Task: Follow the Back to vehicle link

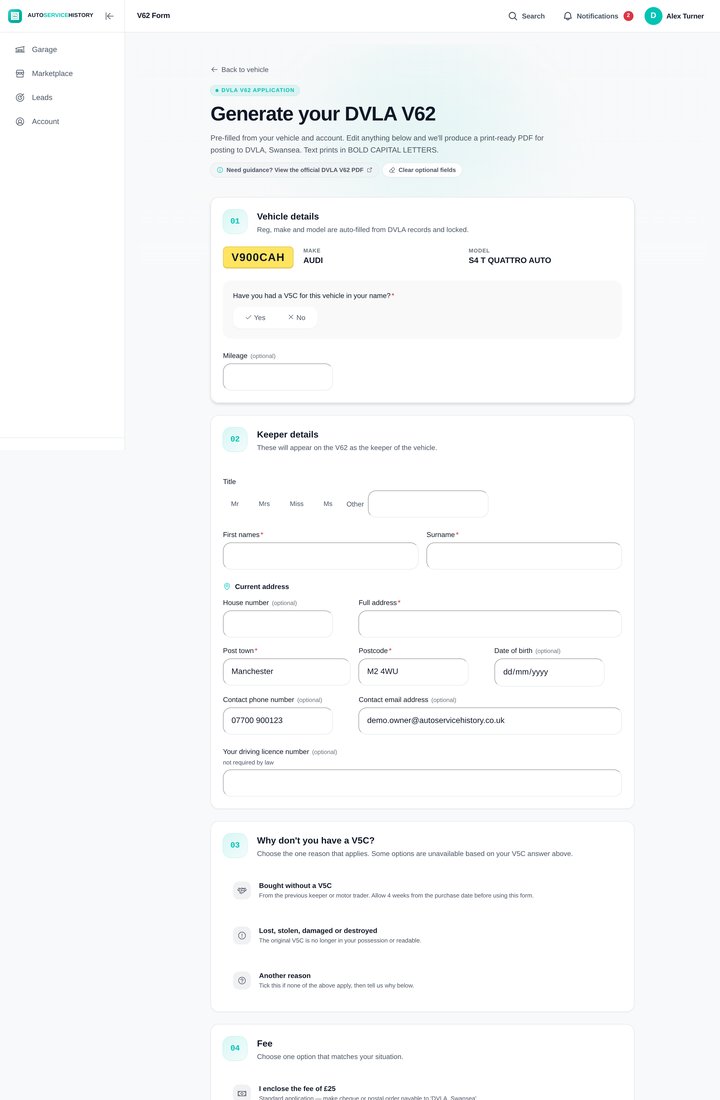Action: point(239,69)
